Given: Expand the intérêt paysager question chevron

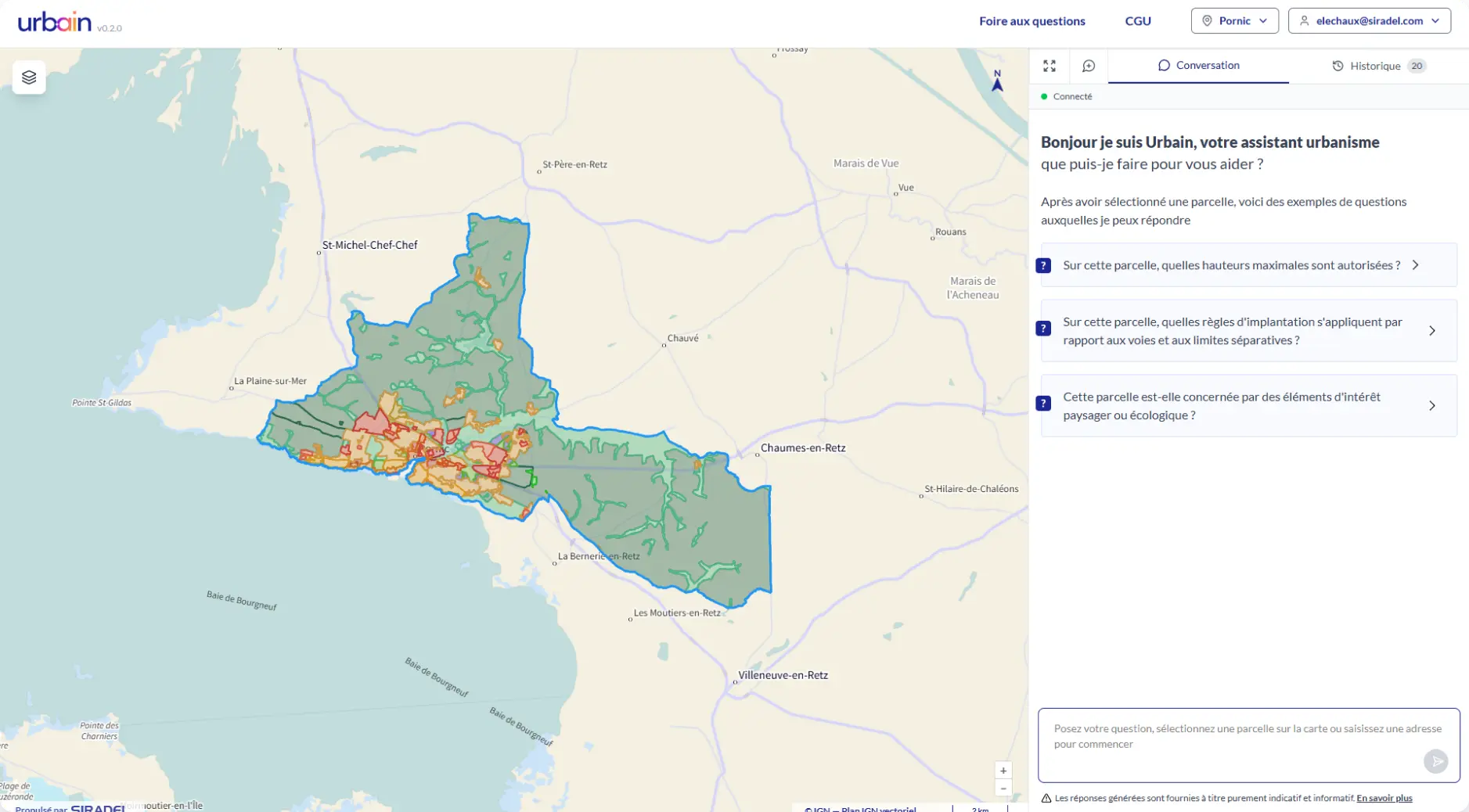Looking at the screenshot, I should pyautogui.click(x=1432, y=406).
